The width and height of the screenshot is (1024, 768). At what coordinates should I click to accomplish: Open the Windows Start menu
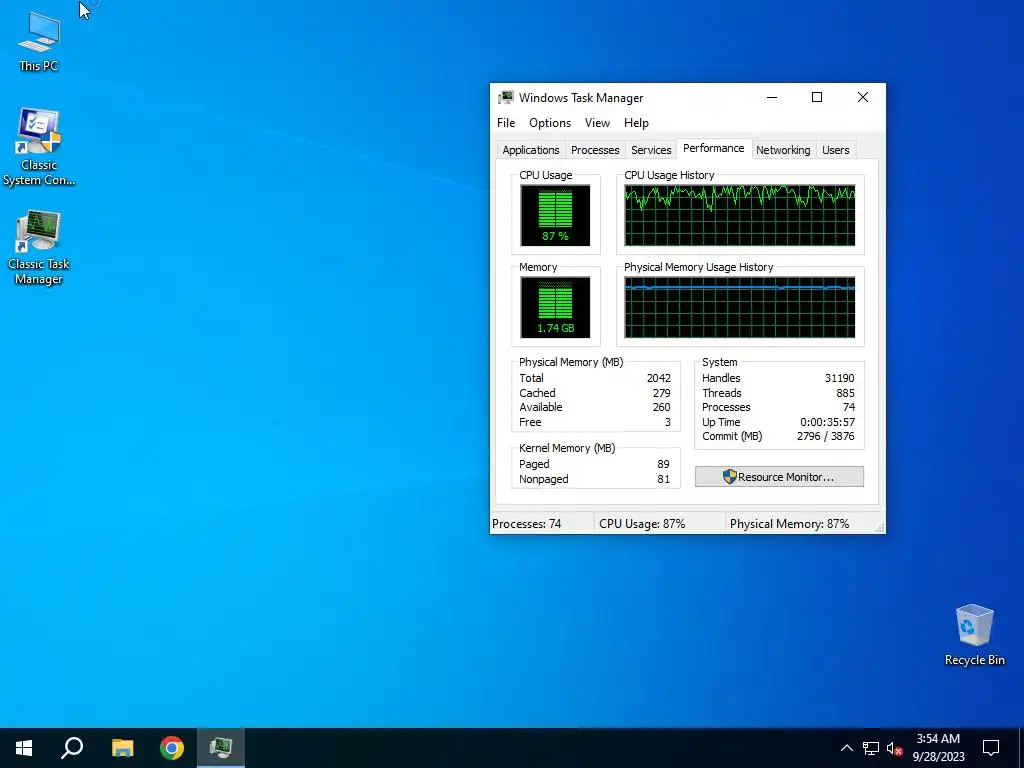click(x=24, y=748)
